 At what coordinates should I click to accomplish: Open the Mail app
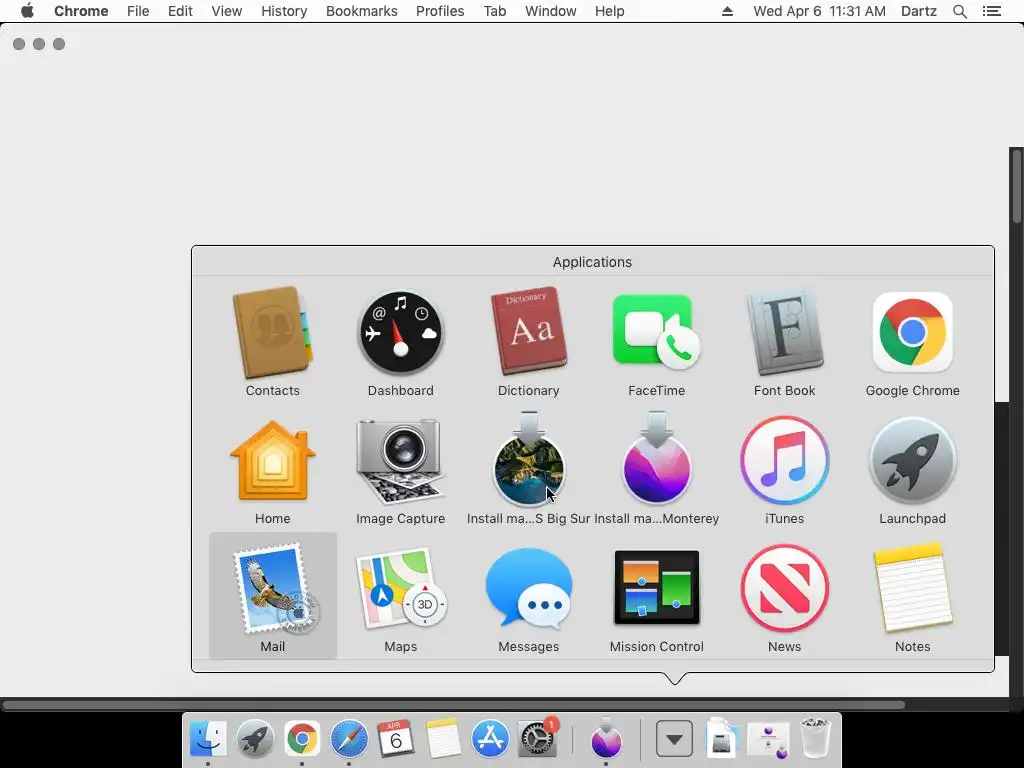point(272,589)
